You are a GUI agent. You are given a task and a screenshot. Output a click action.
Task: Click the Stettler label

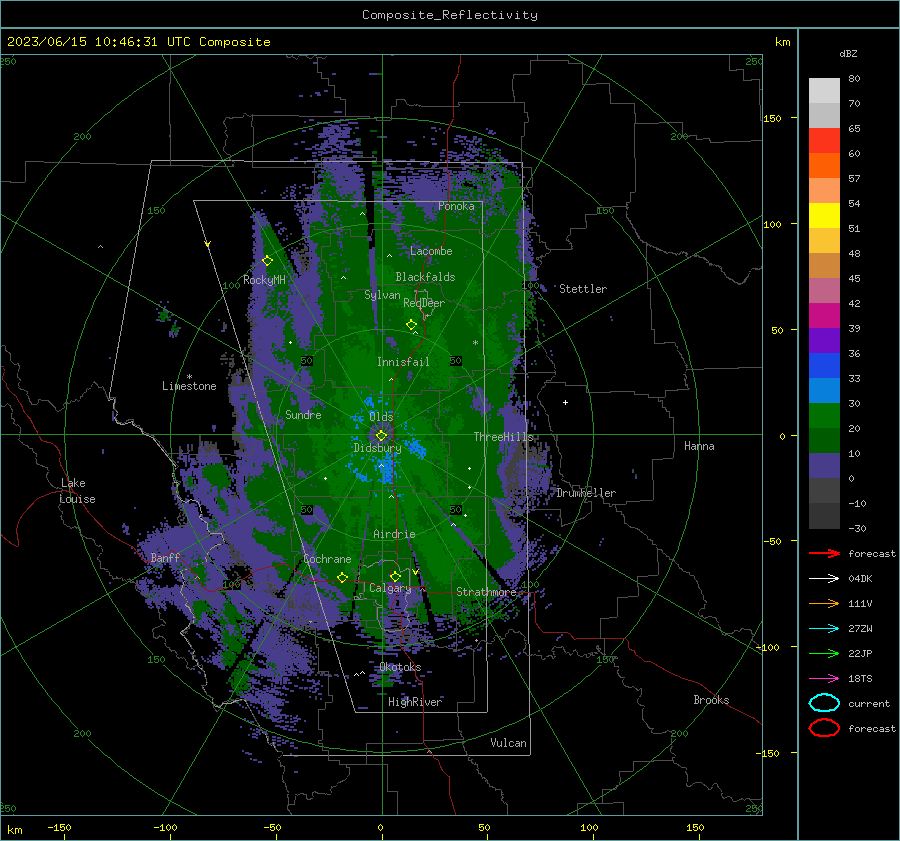[x=583, y=289]
